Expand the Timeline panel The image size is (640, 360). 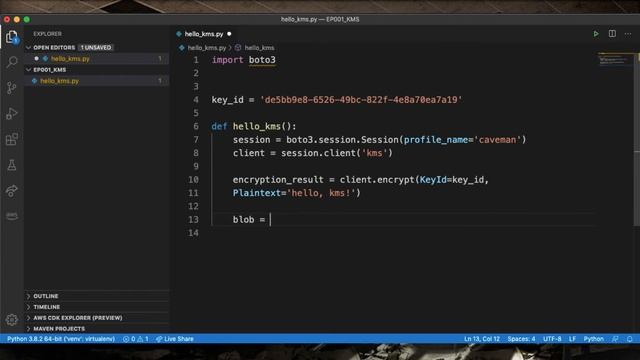tap(47, 307)
